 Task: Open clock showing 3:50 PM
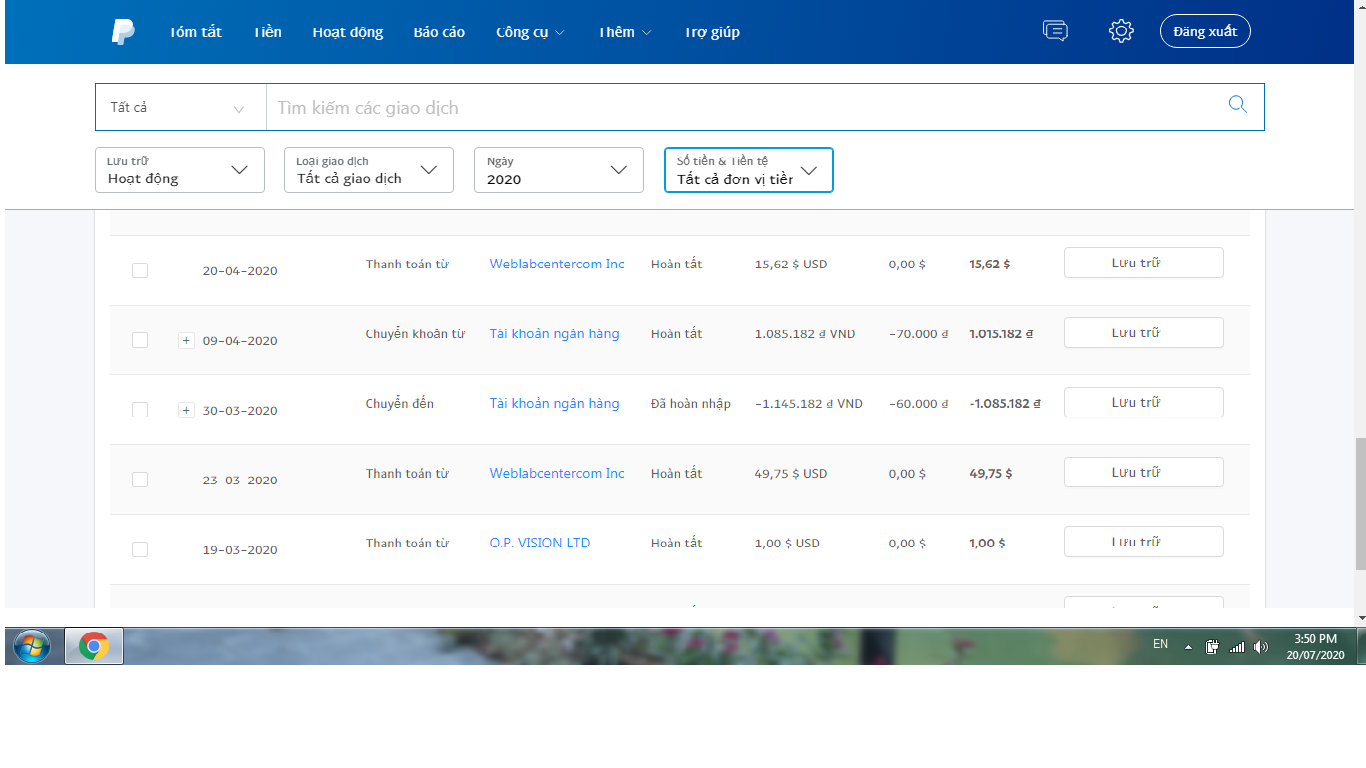point(1315,646)
